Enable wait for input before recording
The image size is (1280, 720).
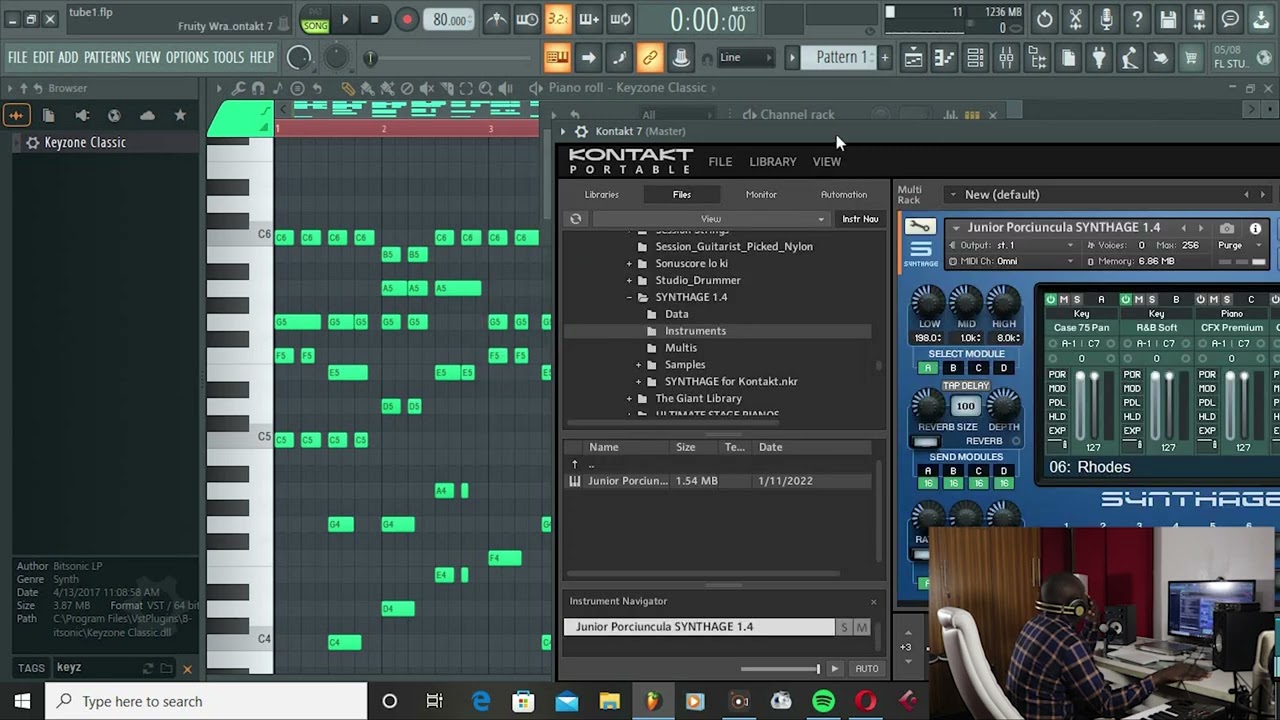527,19
